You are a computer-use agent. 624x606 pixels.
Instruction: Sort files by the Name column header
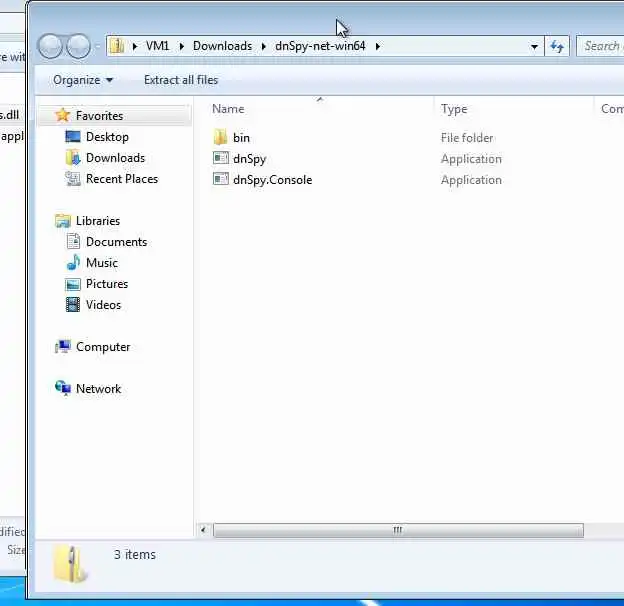click(x=228, y=109)
